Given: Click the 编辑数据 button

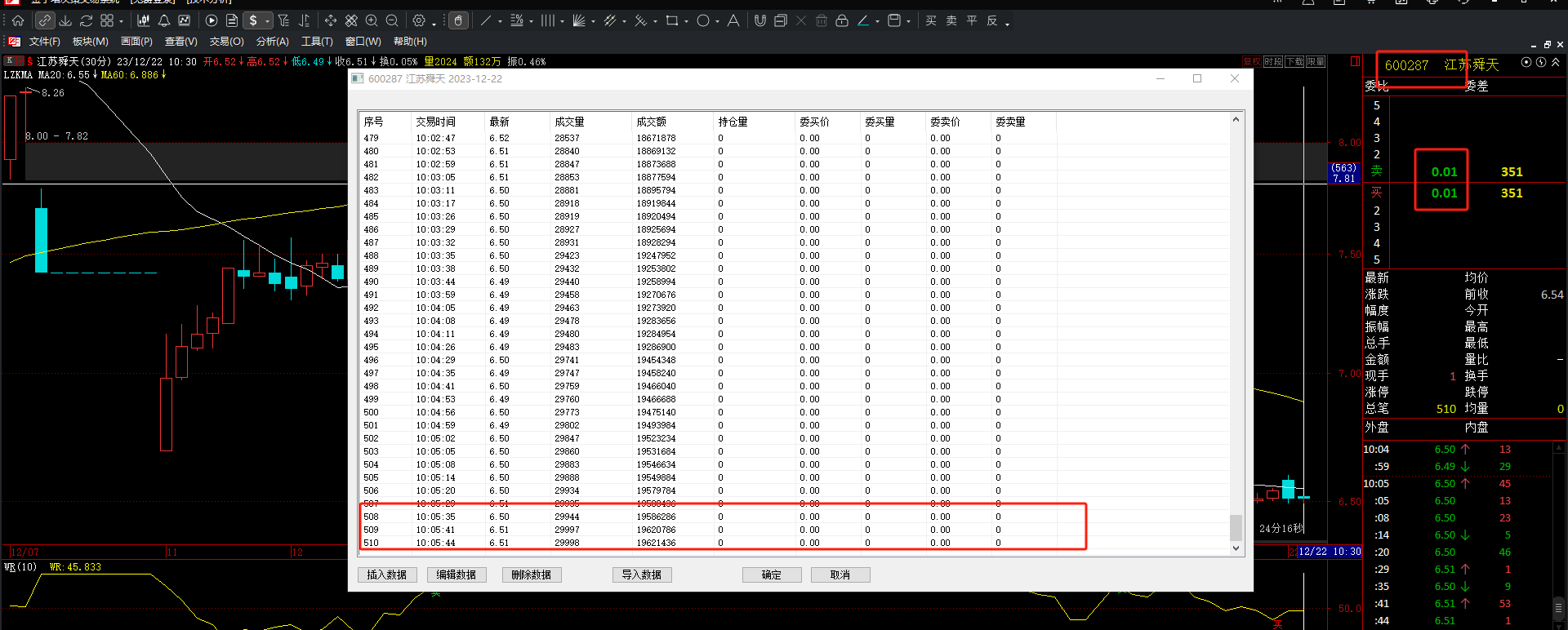Looking at the screenshot, I should pos(457,575).
